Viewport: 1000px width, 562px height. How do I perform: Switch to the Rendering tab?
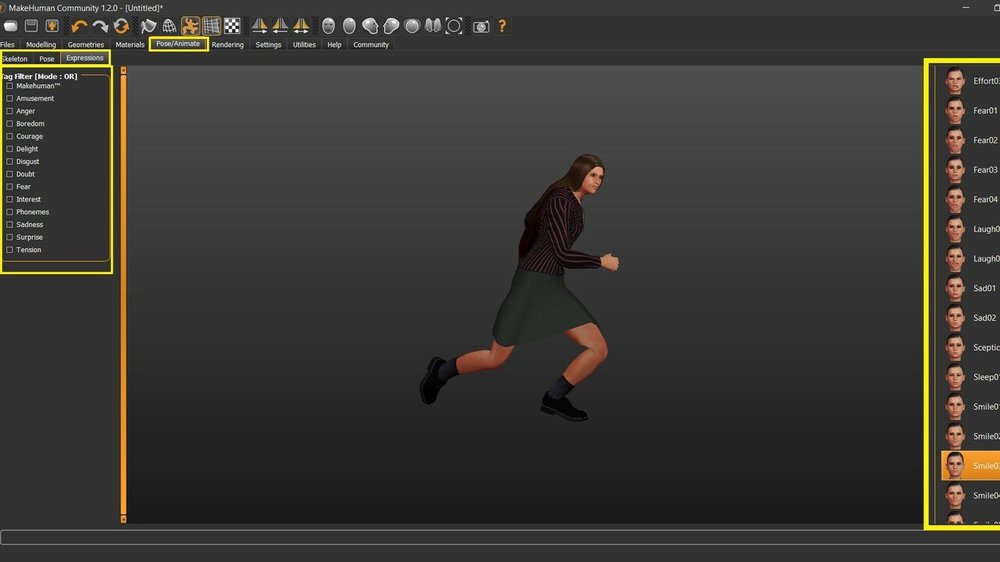[x=227, y=45]
